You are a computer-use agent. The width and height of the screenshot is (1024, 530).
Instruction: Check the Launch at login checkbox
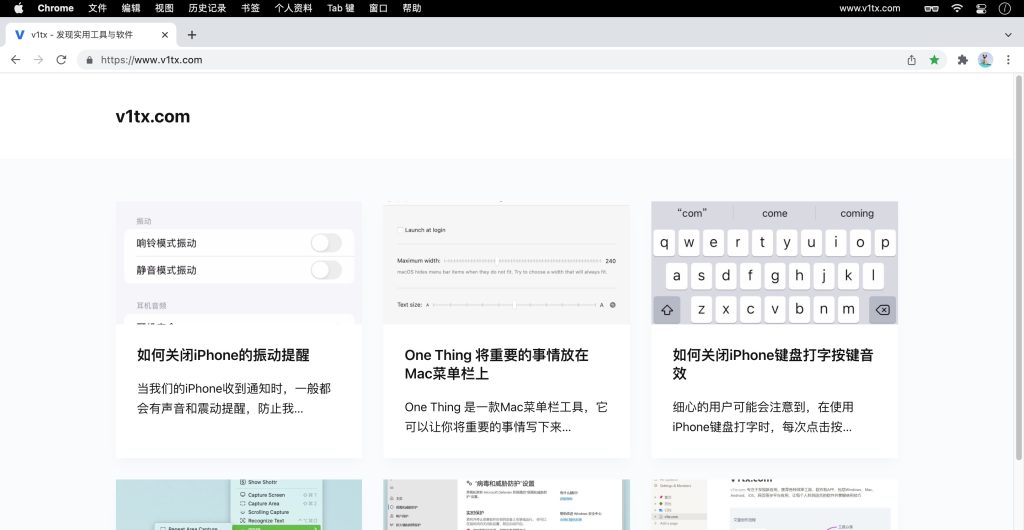pos(400,230)
